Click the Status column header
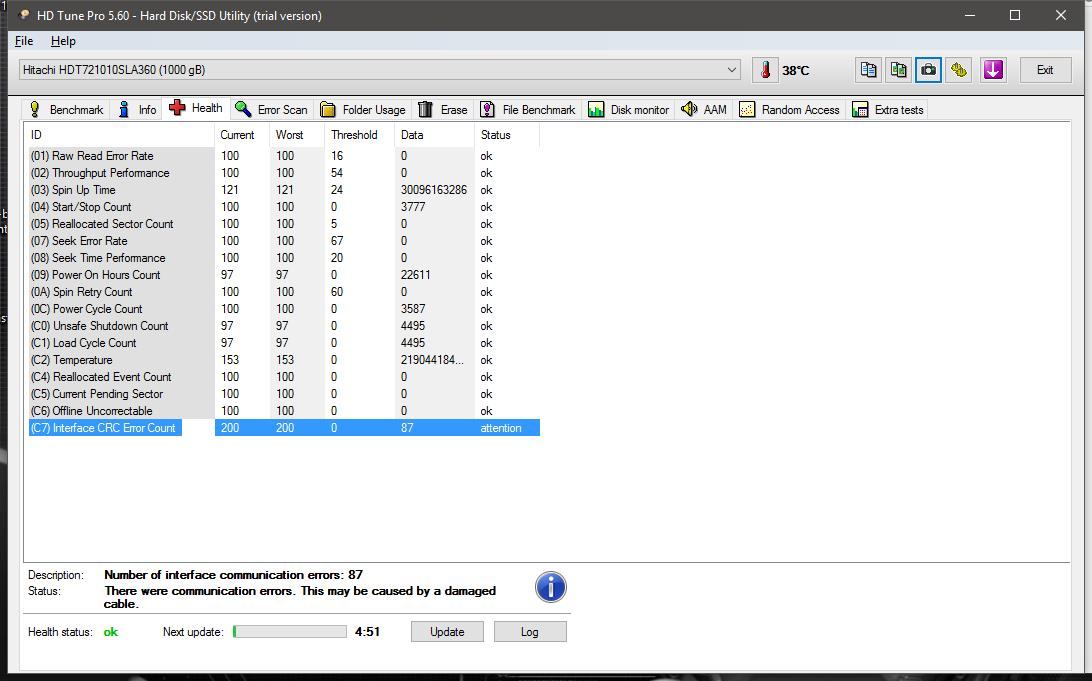This screenshot has height=681, width=1092. click(x=507, y=135)
